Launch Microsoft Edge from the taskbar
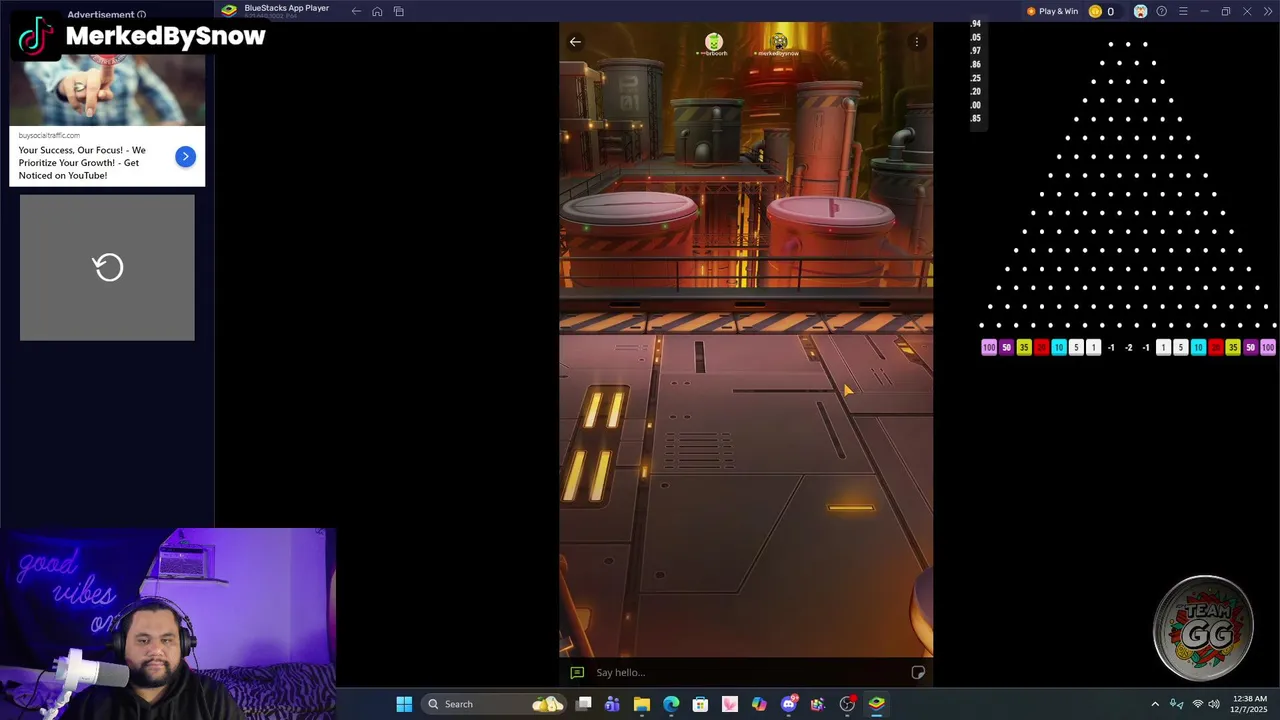The width and height of the screenshot is (1280, 720). pyautogui.click(x=671, y=704)
